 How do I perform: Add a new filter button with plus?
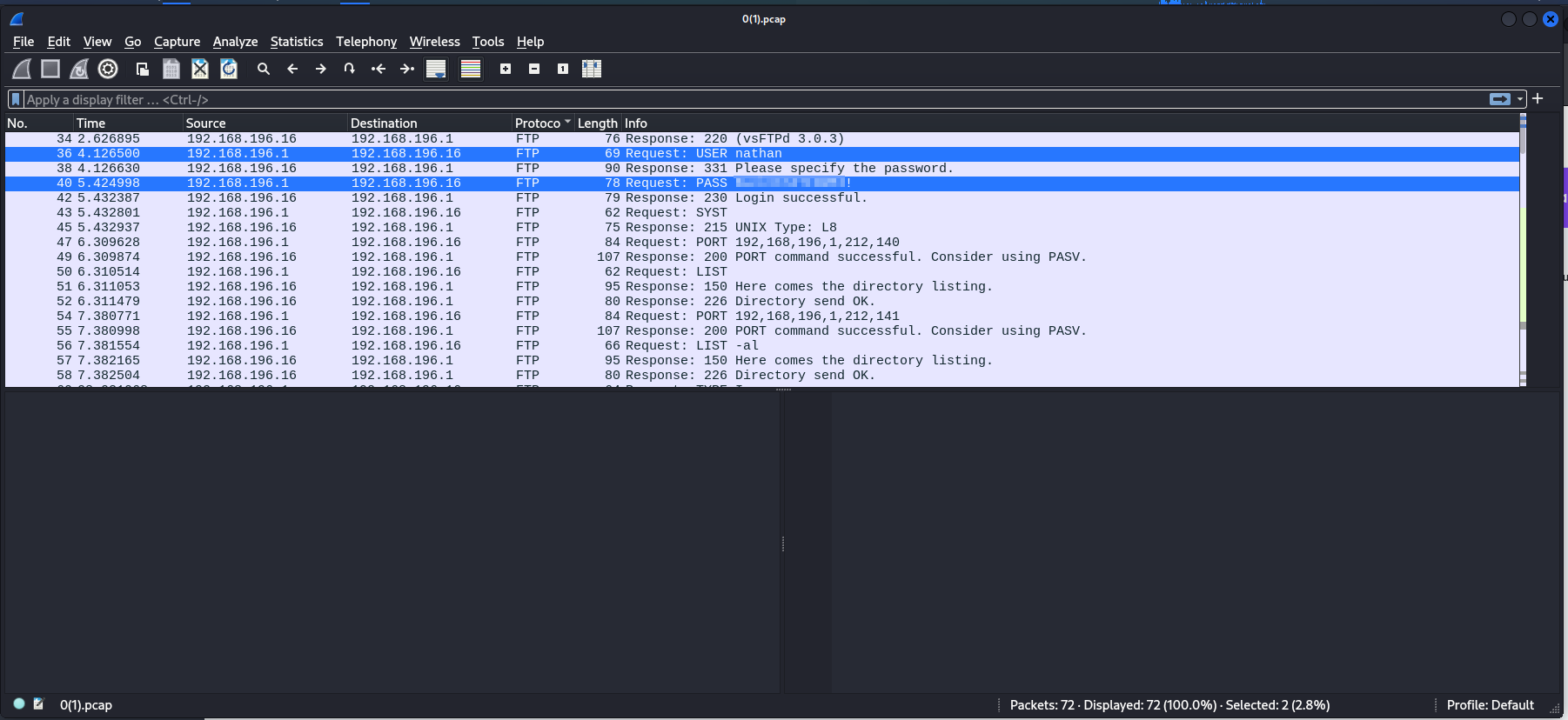(x=1538, y=99)
